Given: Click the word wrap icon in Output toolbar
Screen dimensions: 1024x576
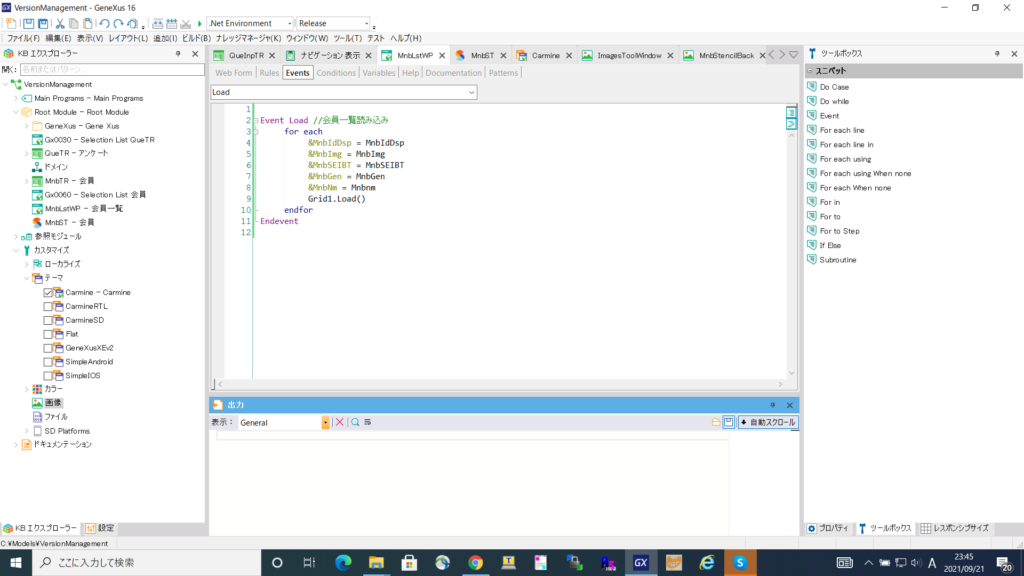Looking at the screenshot, I should 368,423.
